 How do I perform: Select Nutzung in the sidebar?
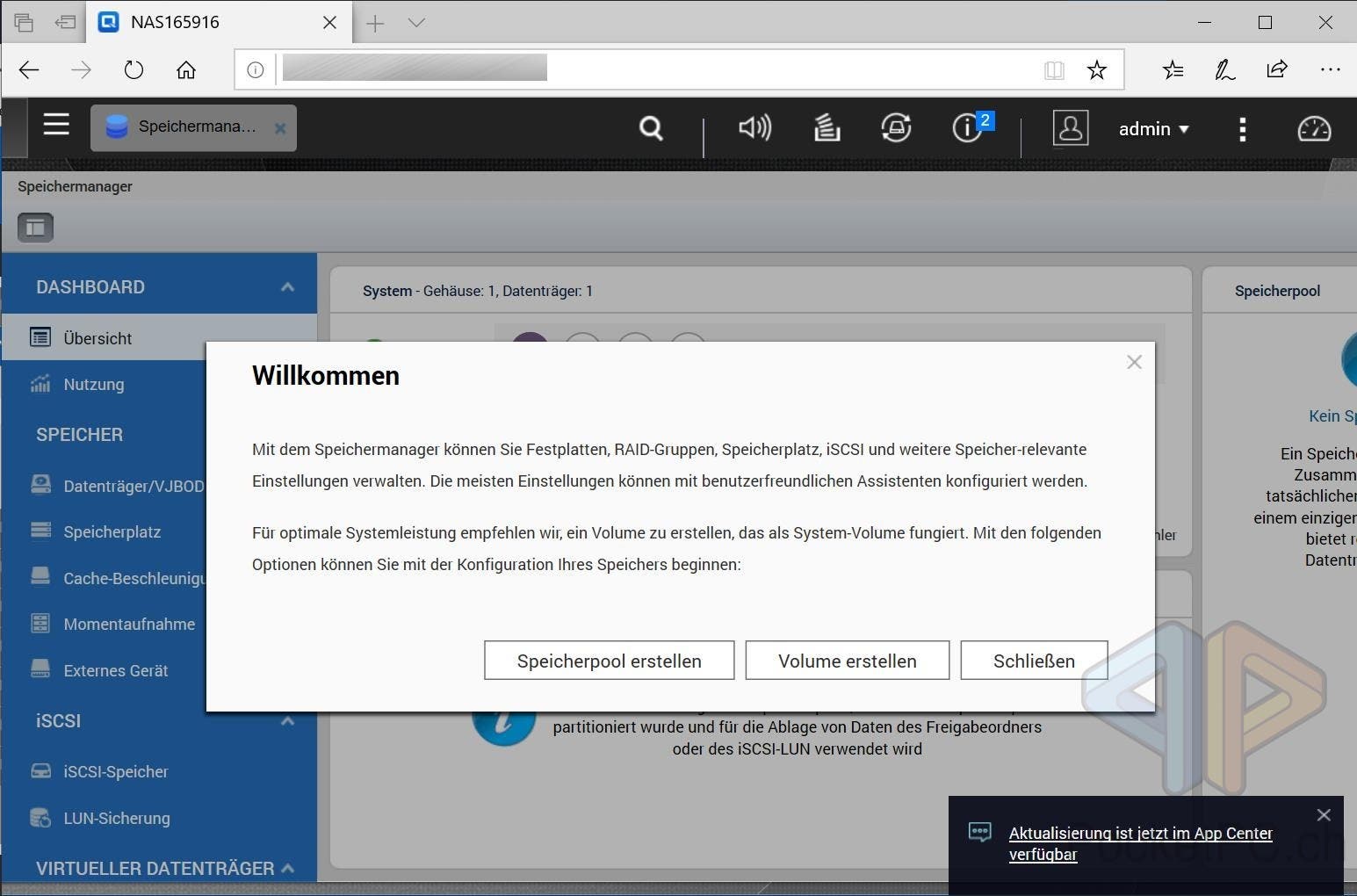(93, 385)
